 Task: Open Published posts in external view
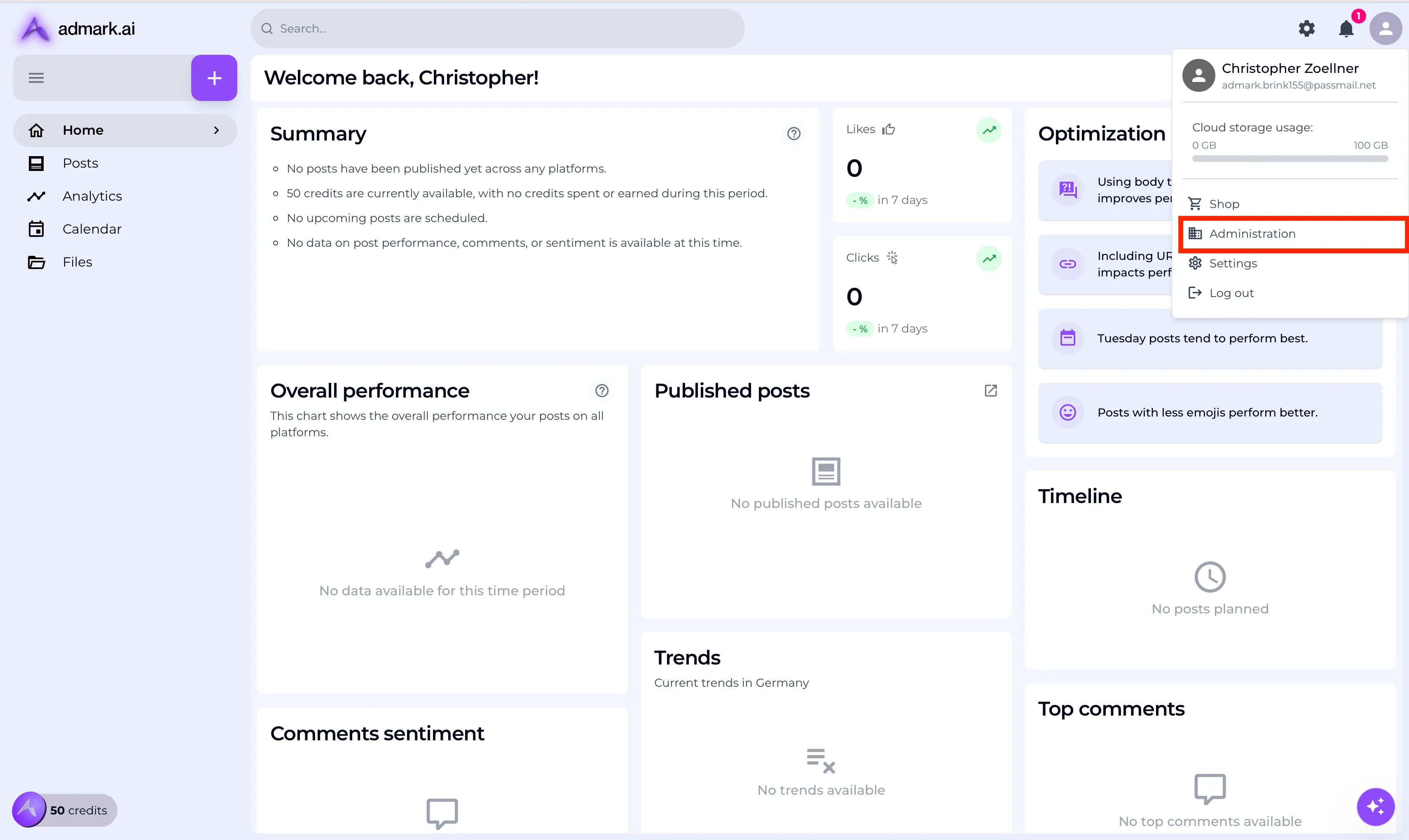click(990, 391)
